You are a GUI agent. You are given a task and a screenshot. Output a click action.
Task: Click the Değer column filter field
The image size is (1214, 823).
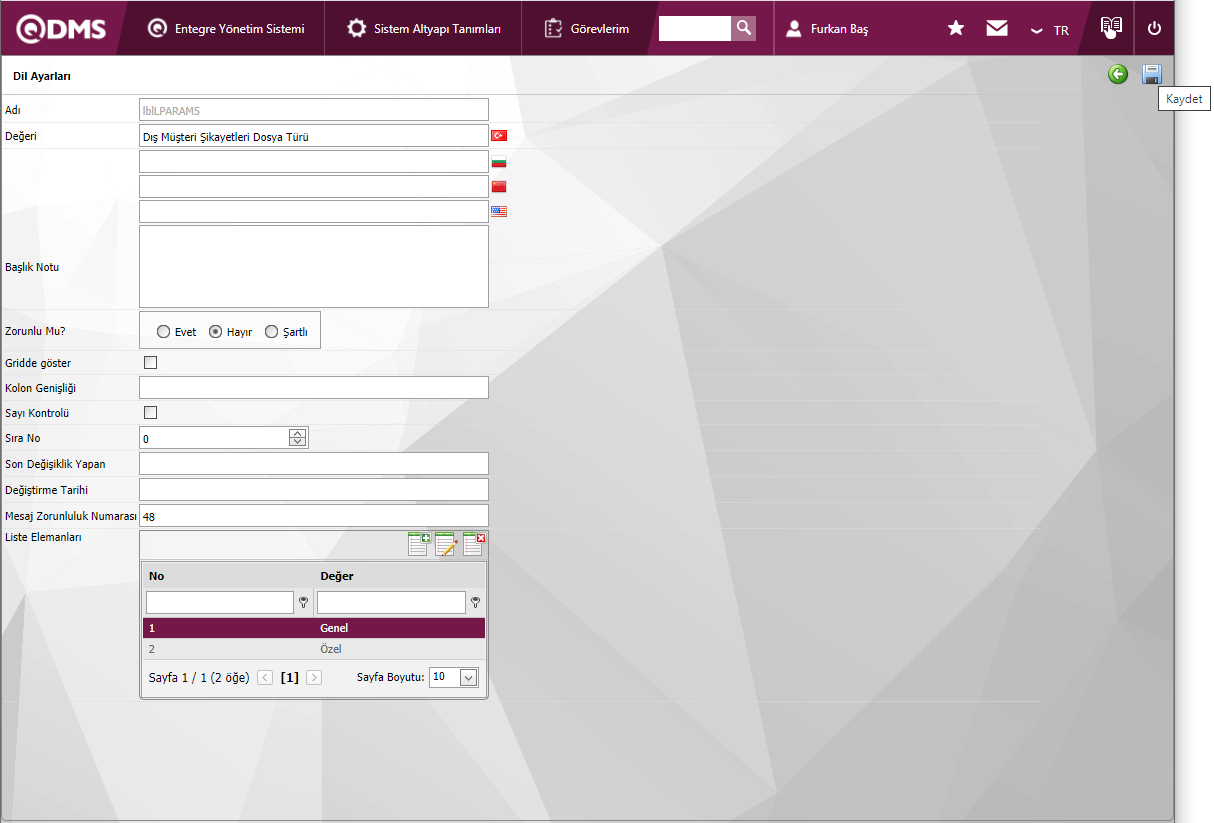(x=391, y=602)
